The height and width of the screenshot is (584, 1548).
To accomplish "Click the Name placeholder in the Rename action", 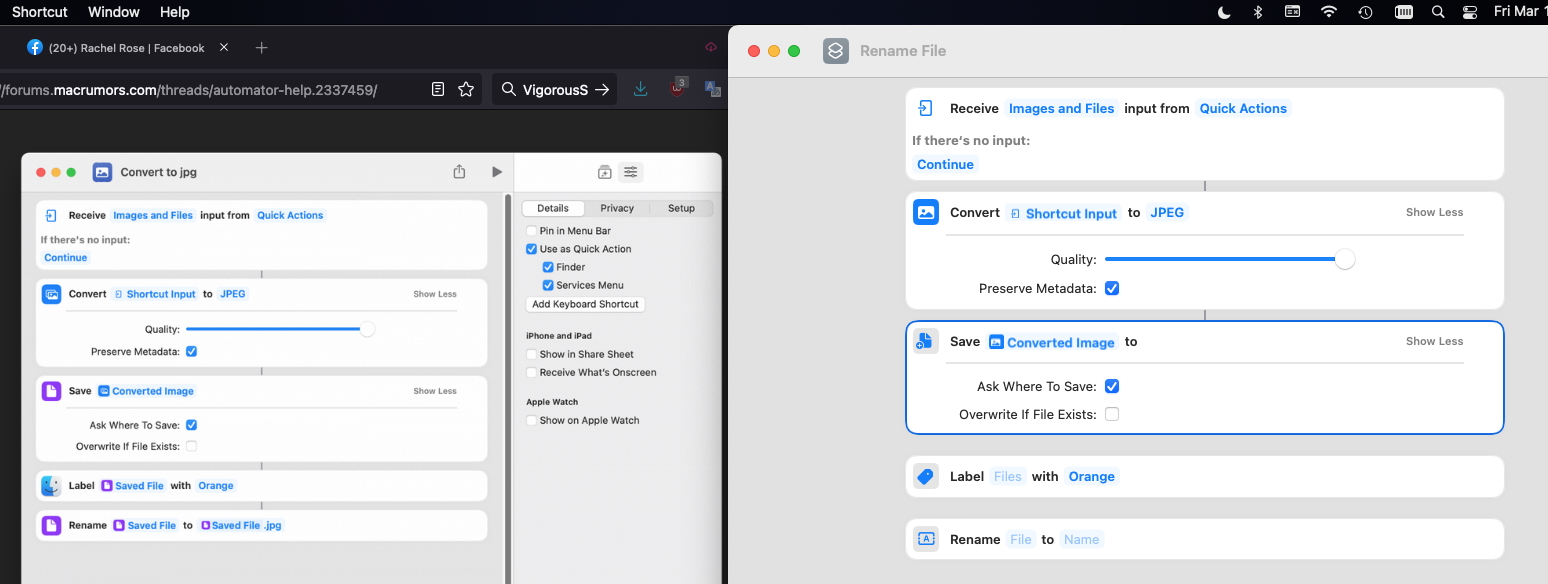I will 1081,539.
